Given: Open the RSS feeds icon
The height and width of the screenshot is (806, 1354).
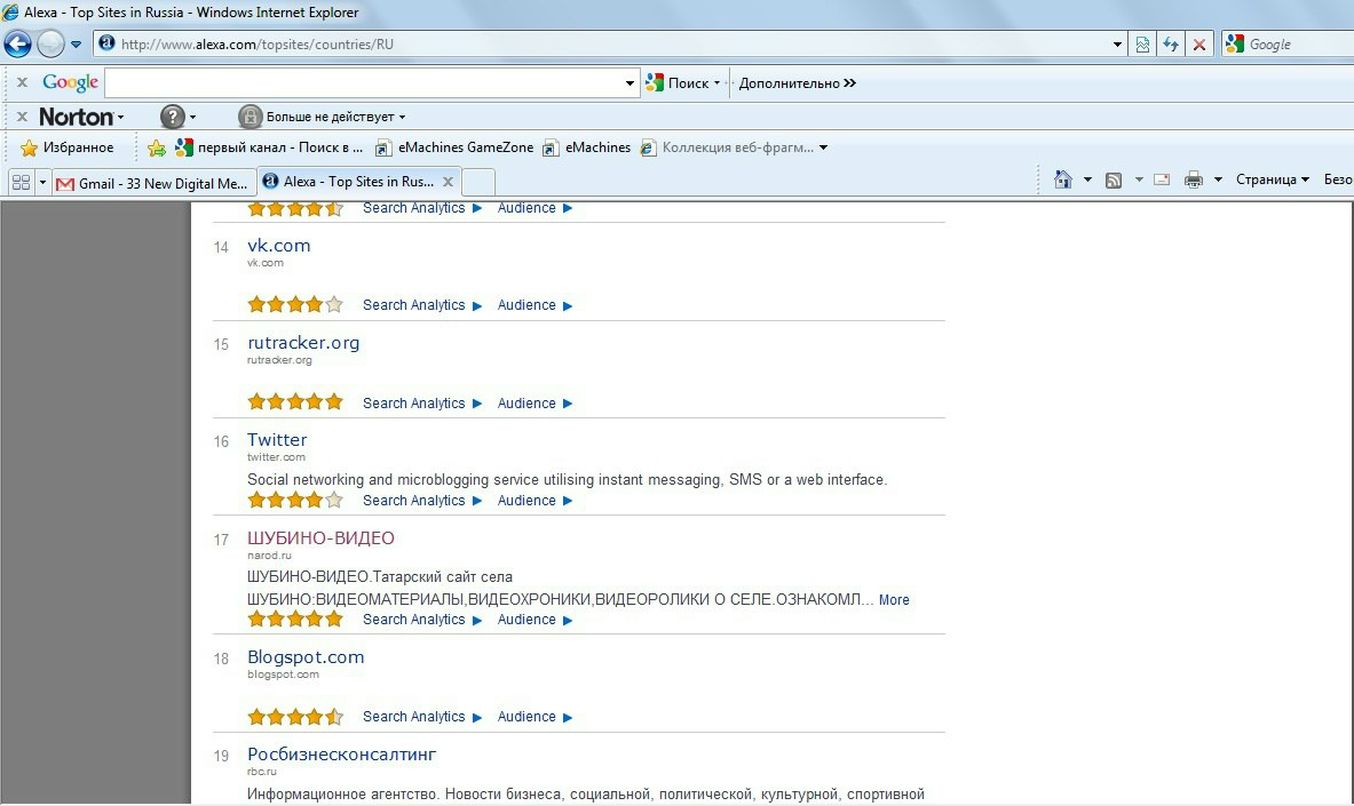Looking at the screenshot, I should coord(1114,180).
